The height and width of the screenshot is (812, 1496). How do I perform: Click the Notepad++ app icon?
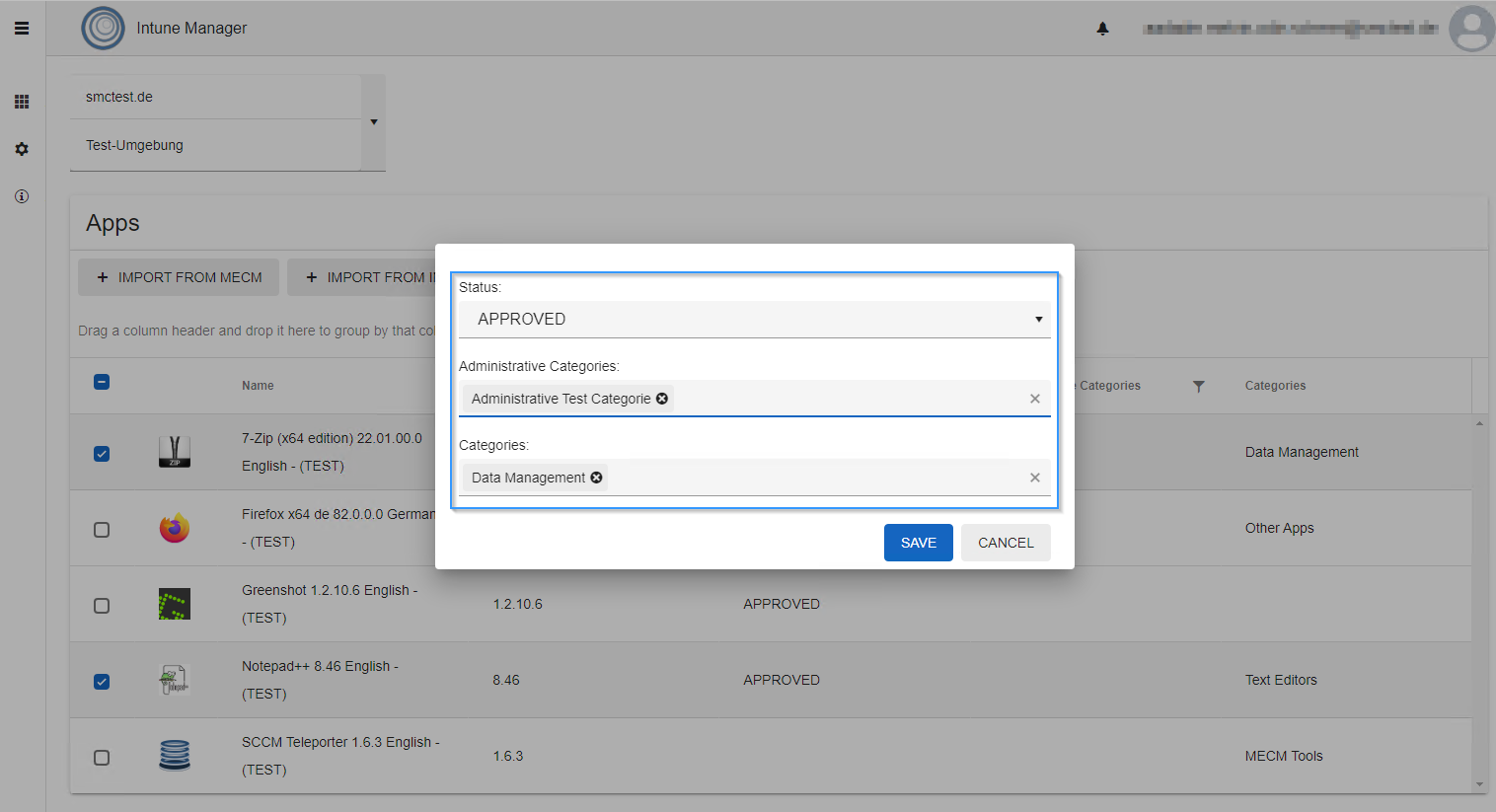coord(175,680)
